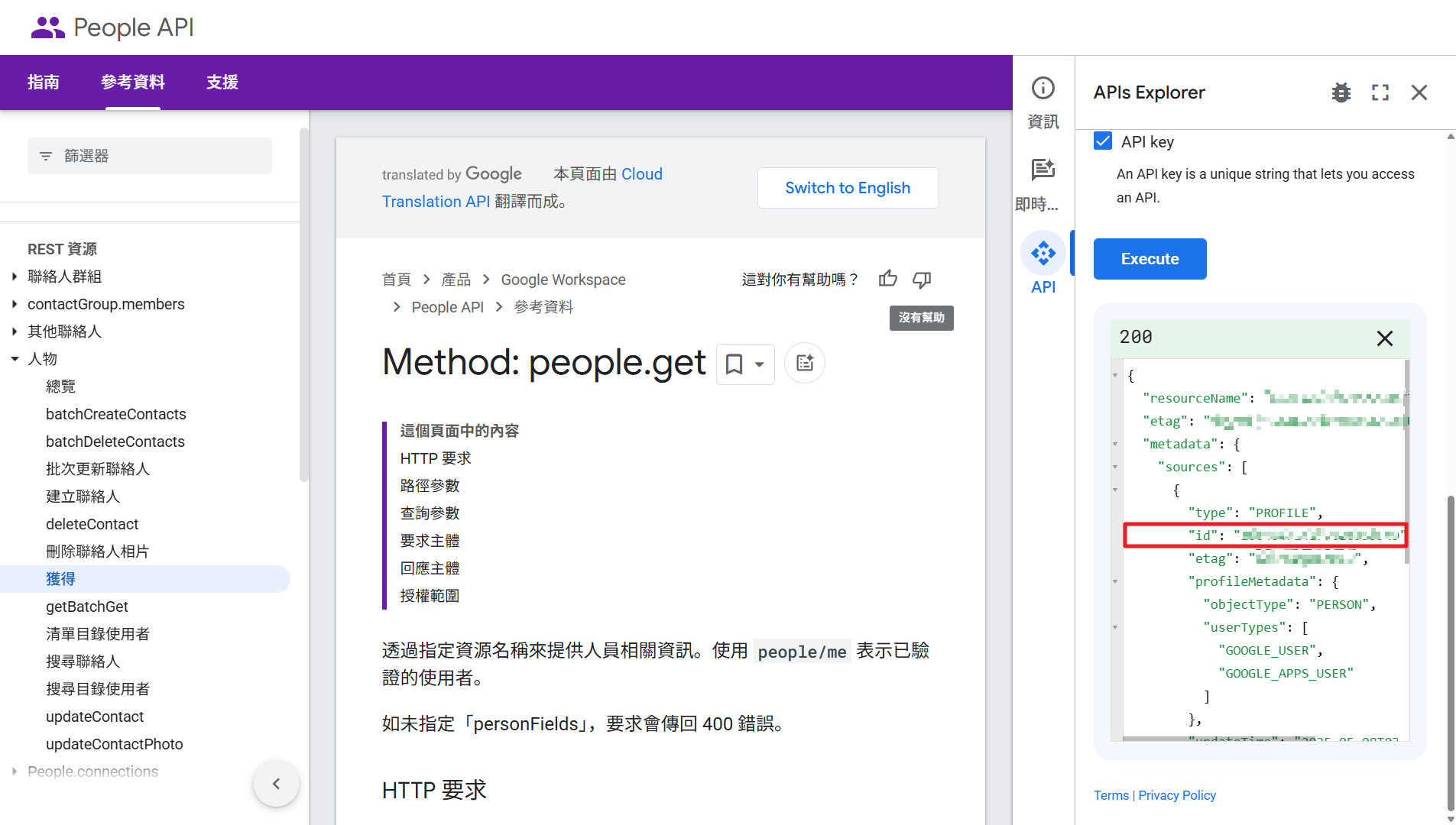Viewport: 1456px width, 825px height.
Task: Jump to HTTP 要求 section in contents
Action: pos(436,458)
